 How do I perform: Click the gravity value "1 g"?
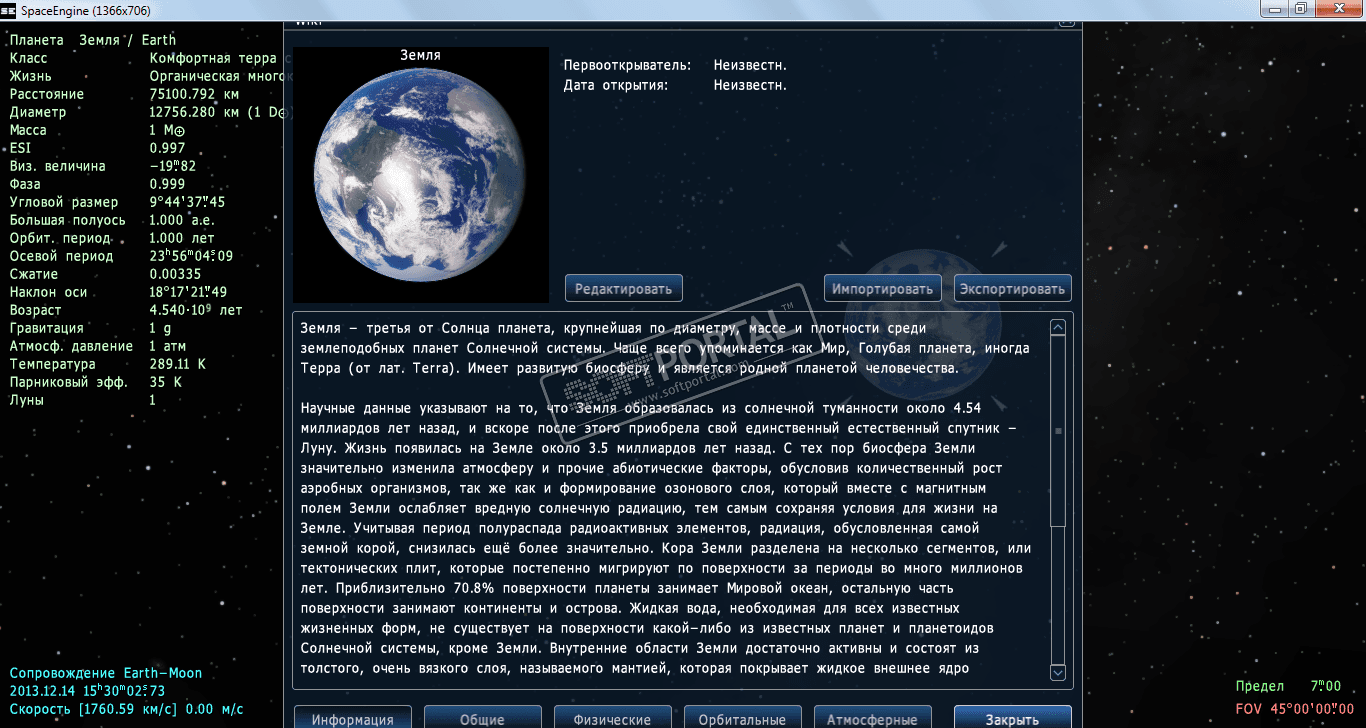[160, 328]
